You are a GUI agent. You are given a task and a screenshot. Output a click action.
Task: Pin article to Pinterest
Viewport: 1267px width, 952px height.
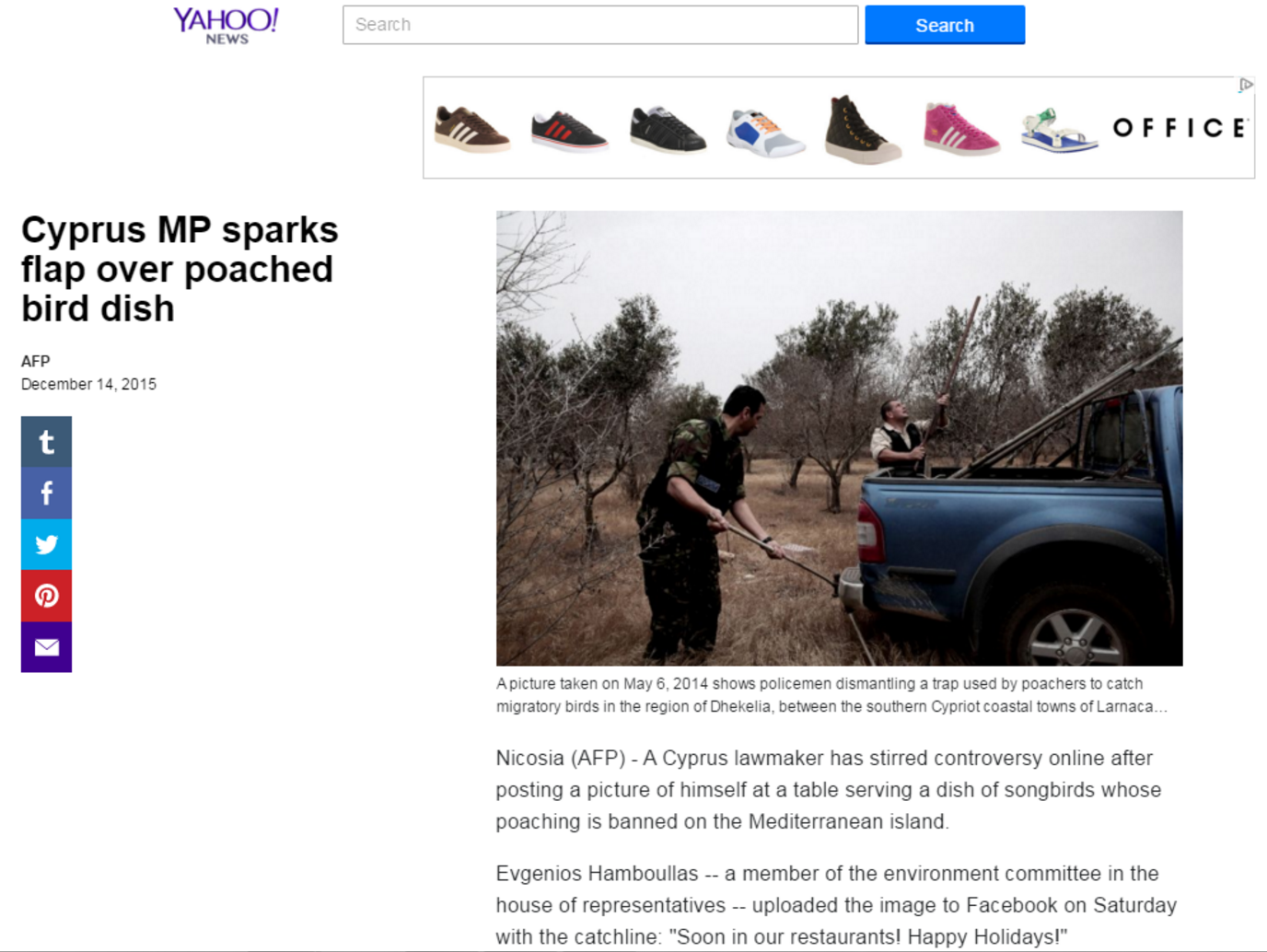46,596
